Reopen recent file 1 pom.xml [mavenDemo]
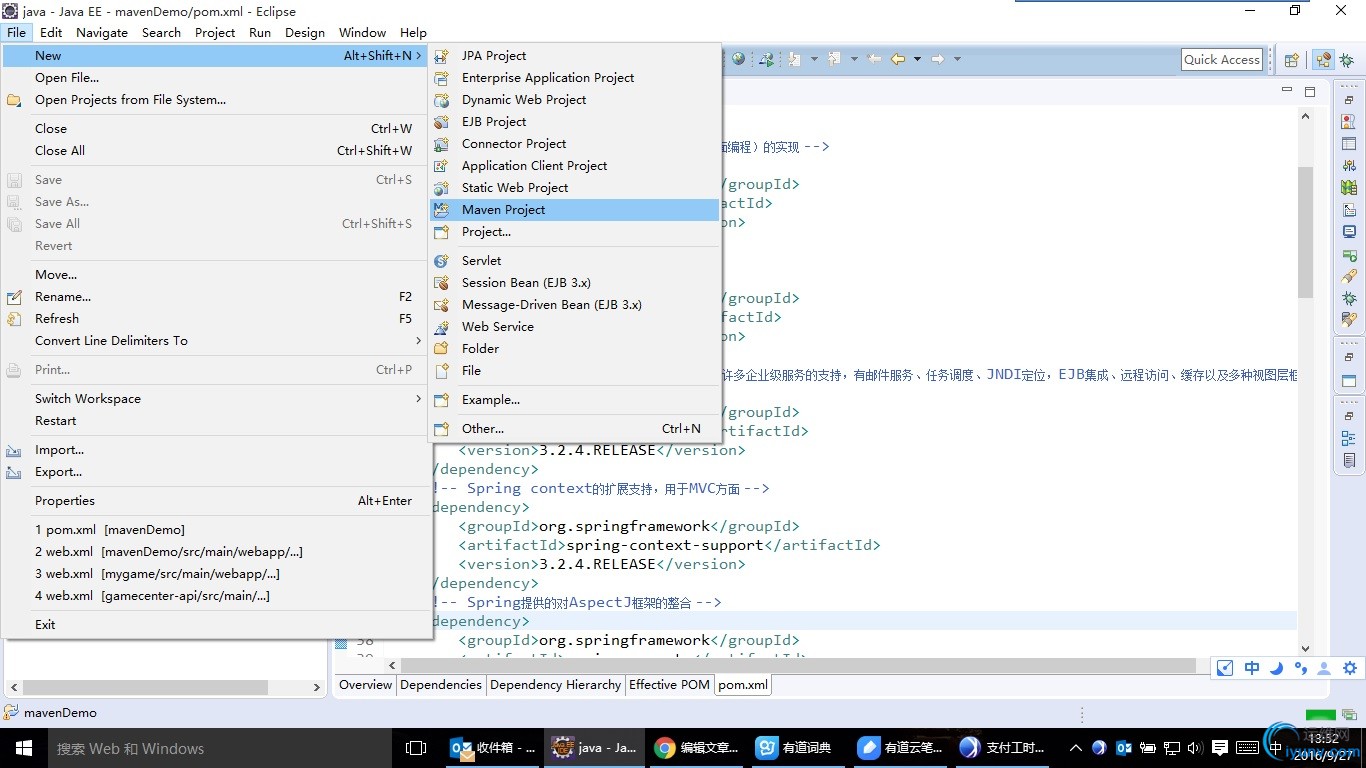The width and height of the screenshot is (1366, 768). [x=216, y=529]
